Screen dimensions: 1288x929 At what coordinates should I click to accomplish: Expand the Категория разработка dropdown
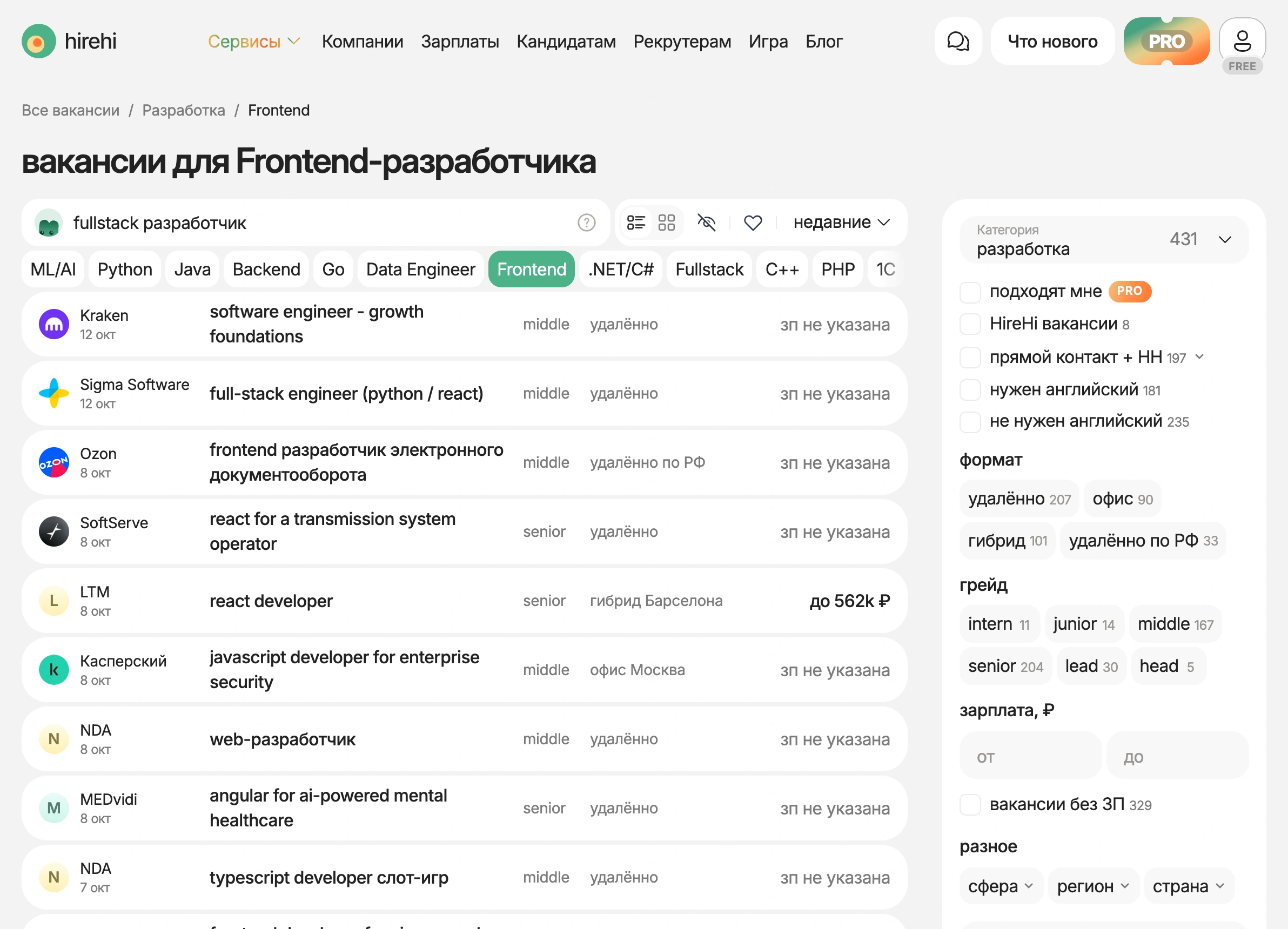coord(1103,240)
